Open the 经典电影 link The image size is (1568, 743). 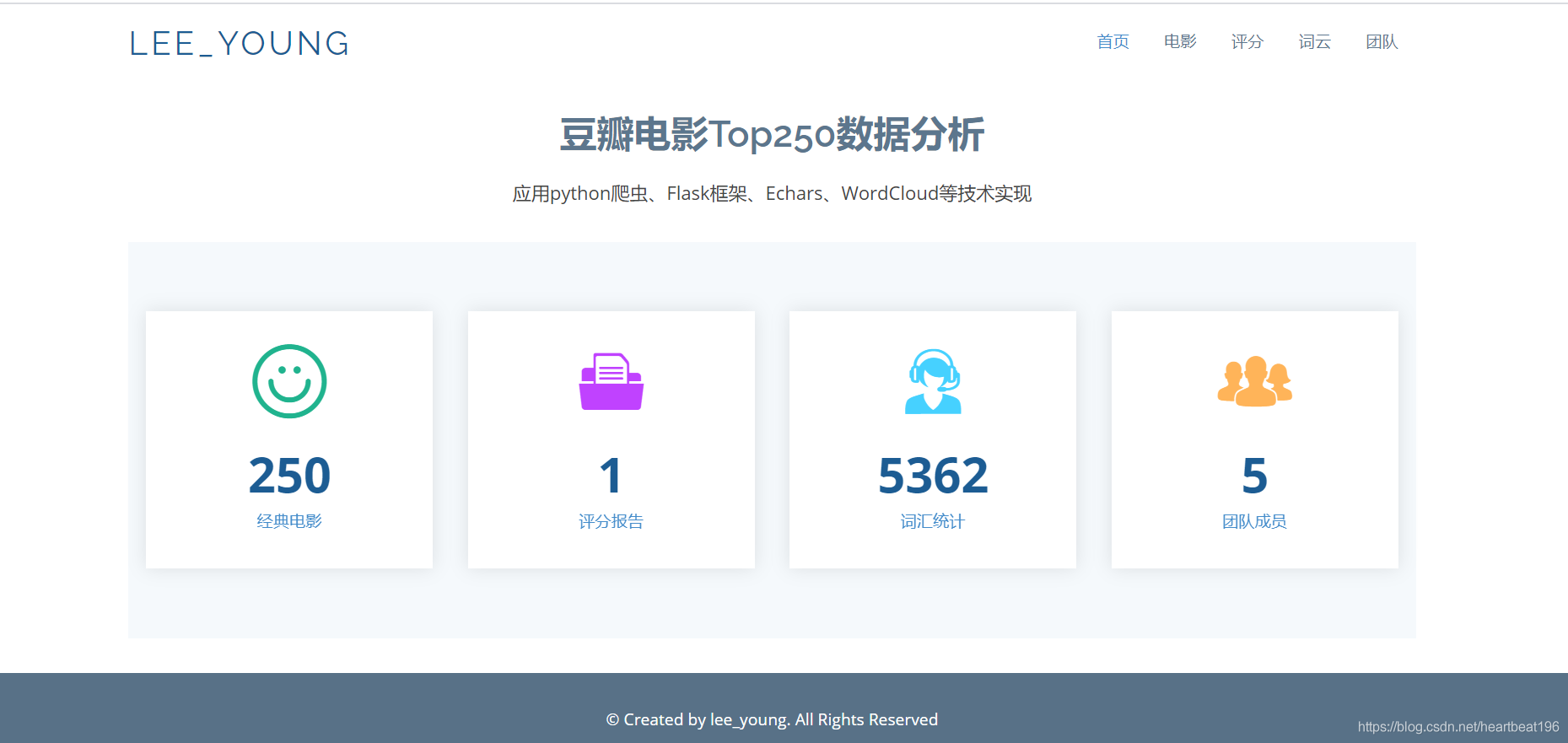point(289,521)
